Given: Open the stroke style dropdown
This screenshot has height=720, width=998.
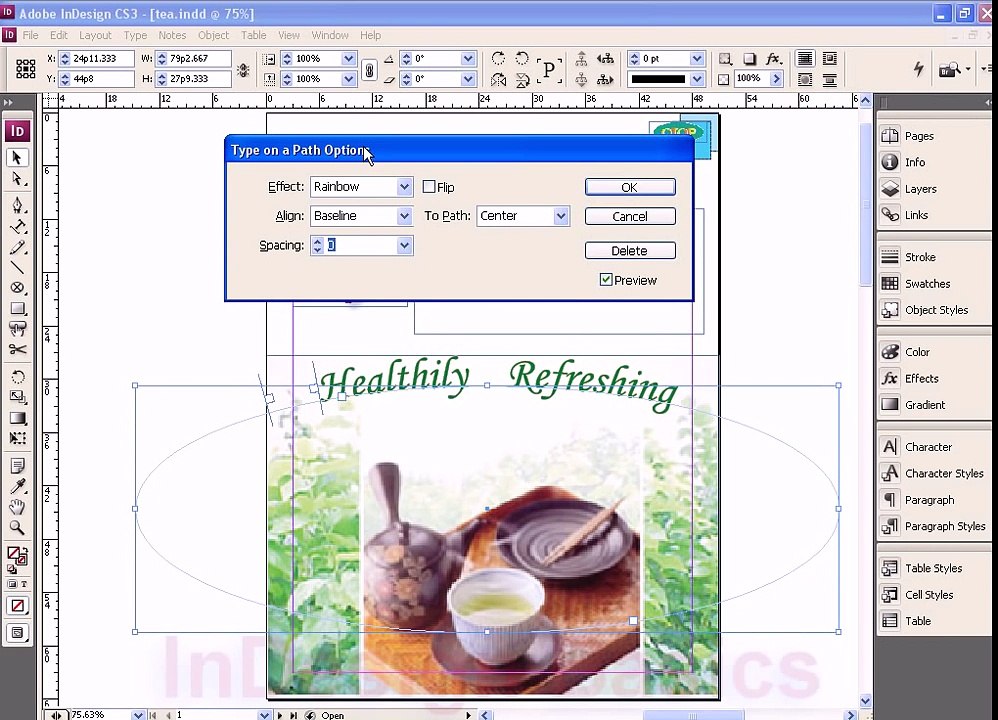Looking at the screenshot, I should (697, 79).
